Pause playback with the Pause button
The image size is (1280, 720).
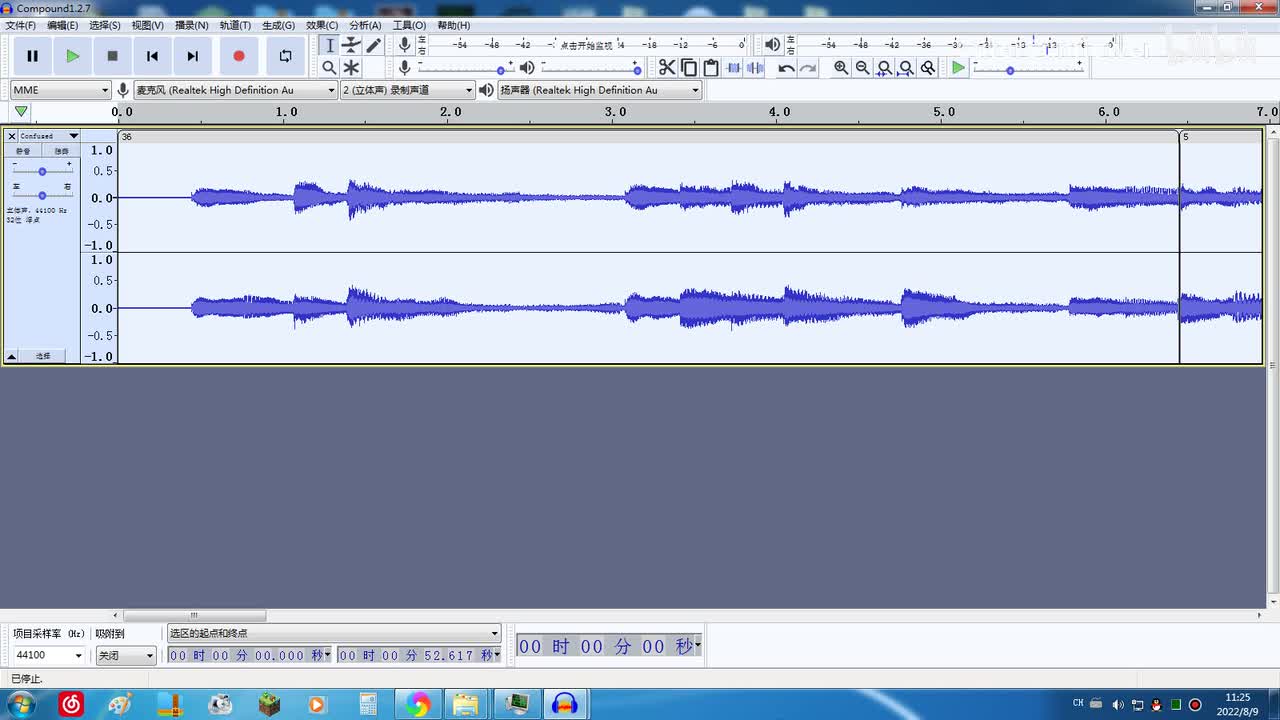32,56
